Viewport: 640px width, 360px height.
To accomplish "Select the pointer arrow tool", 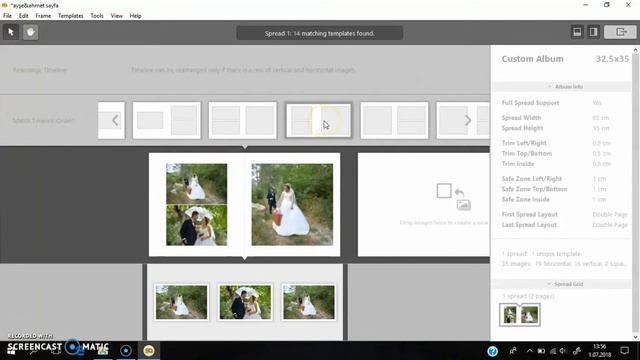I will pyautogui.click(x=11, y=32).
